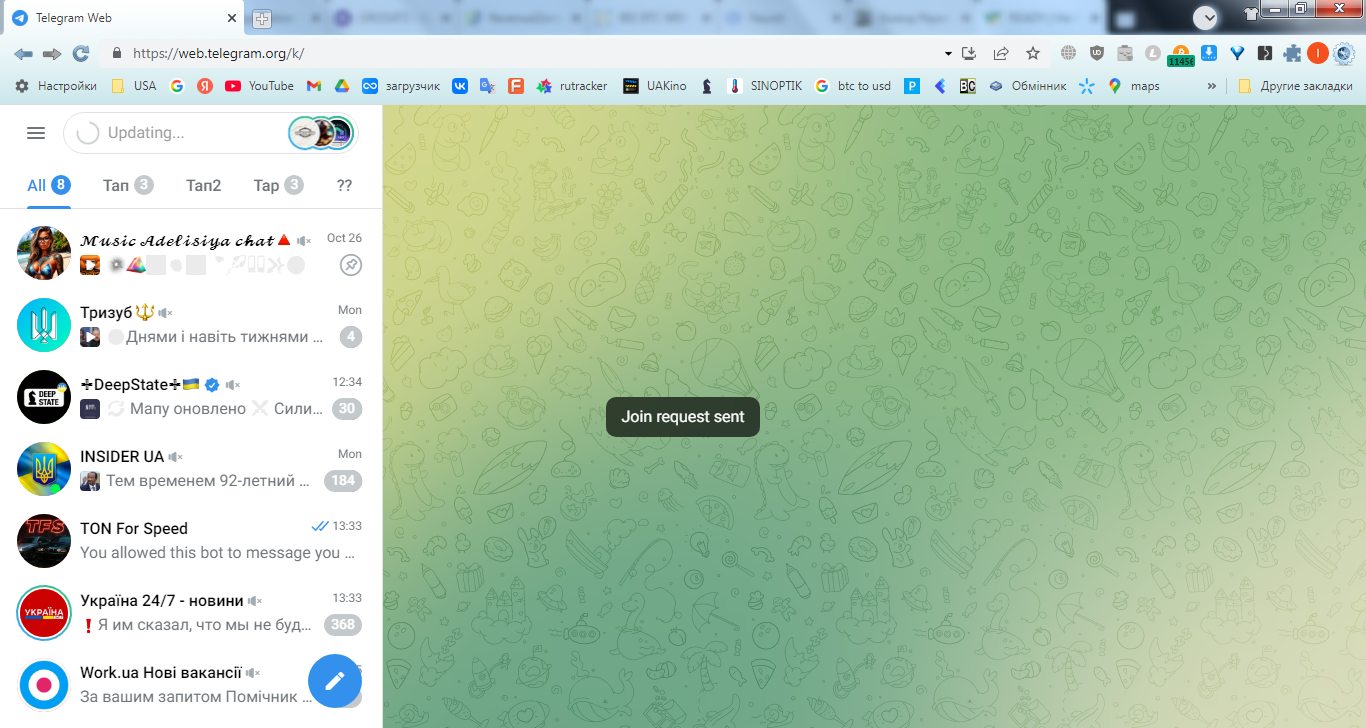Open the rutracker bookmark
1366x728 pixels.
coord(572,86)
